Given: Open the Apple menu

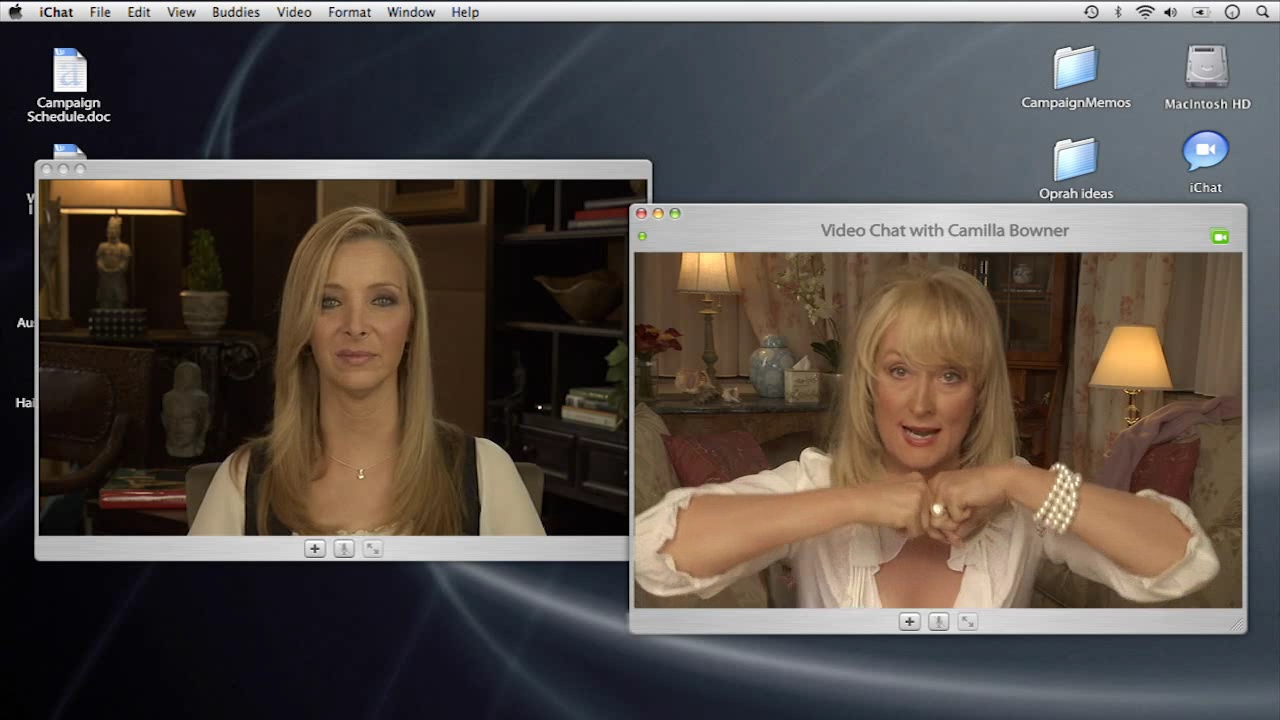Looking at the screenshot, I should tap(15, 12).
